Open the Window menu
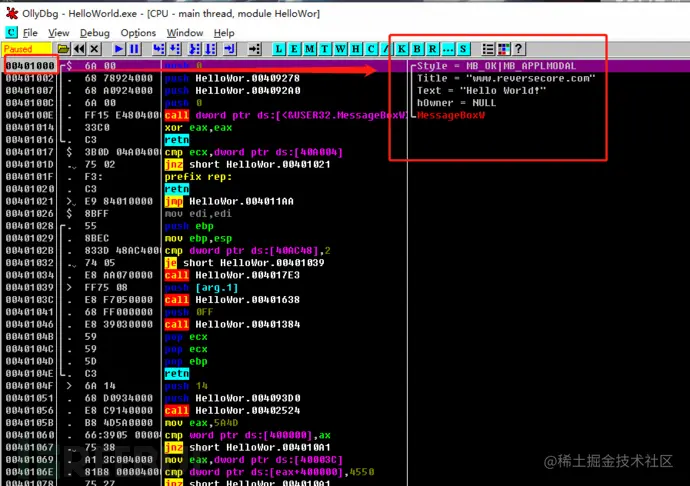Screen dimensions: 690x486 [x=185, y=33]
